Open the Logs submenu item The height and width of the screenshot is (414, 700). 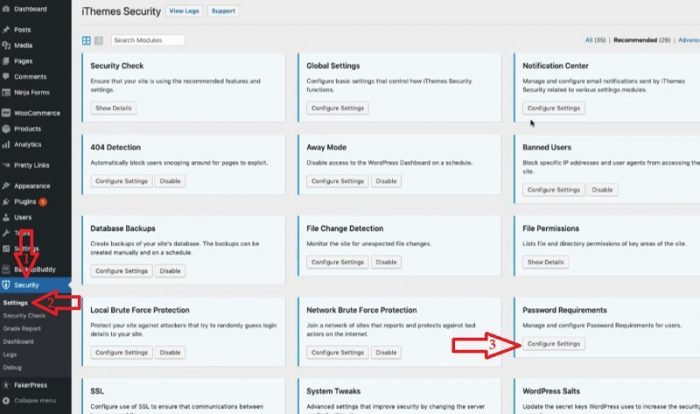[x=10, y=354]
